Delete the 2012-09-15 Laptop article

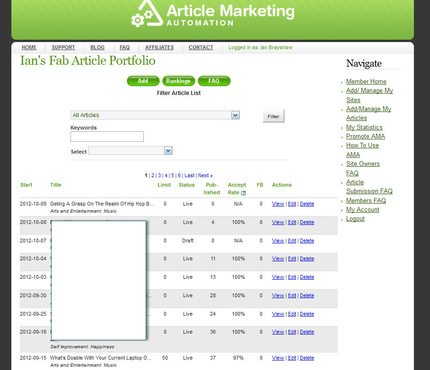tap(307, 358)
